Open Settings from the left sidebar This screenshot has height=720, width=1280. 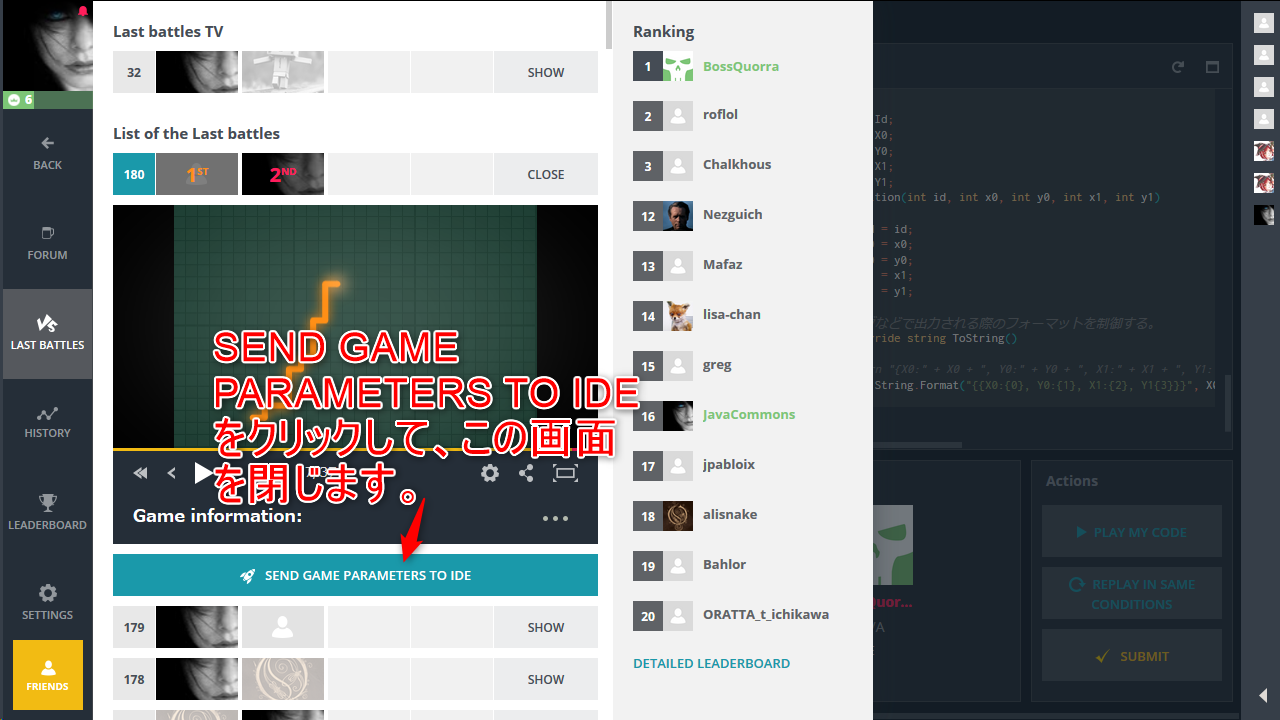tap(47, 603)
